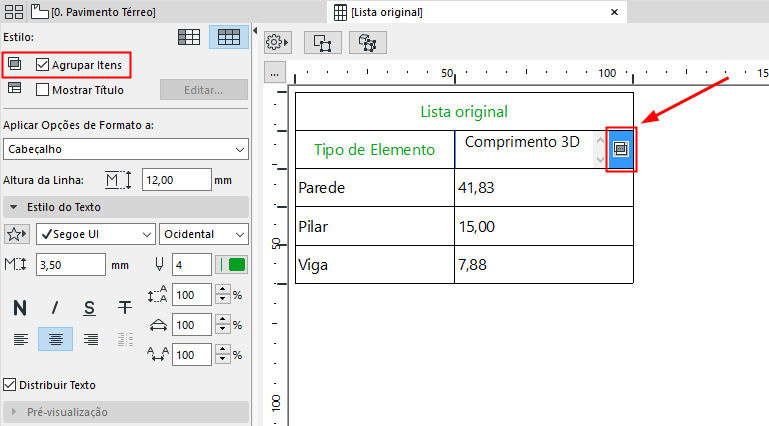The height and width of the screenshot is (426, 769).
Task: Toggle strikethrough text style
Action: tap(124, 307)
